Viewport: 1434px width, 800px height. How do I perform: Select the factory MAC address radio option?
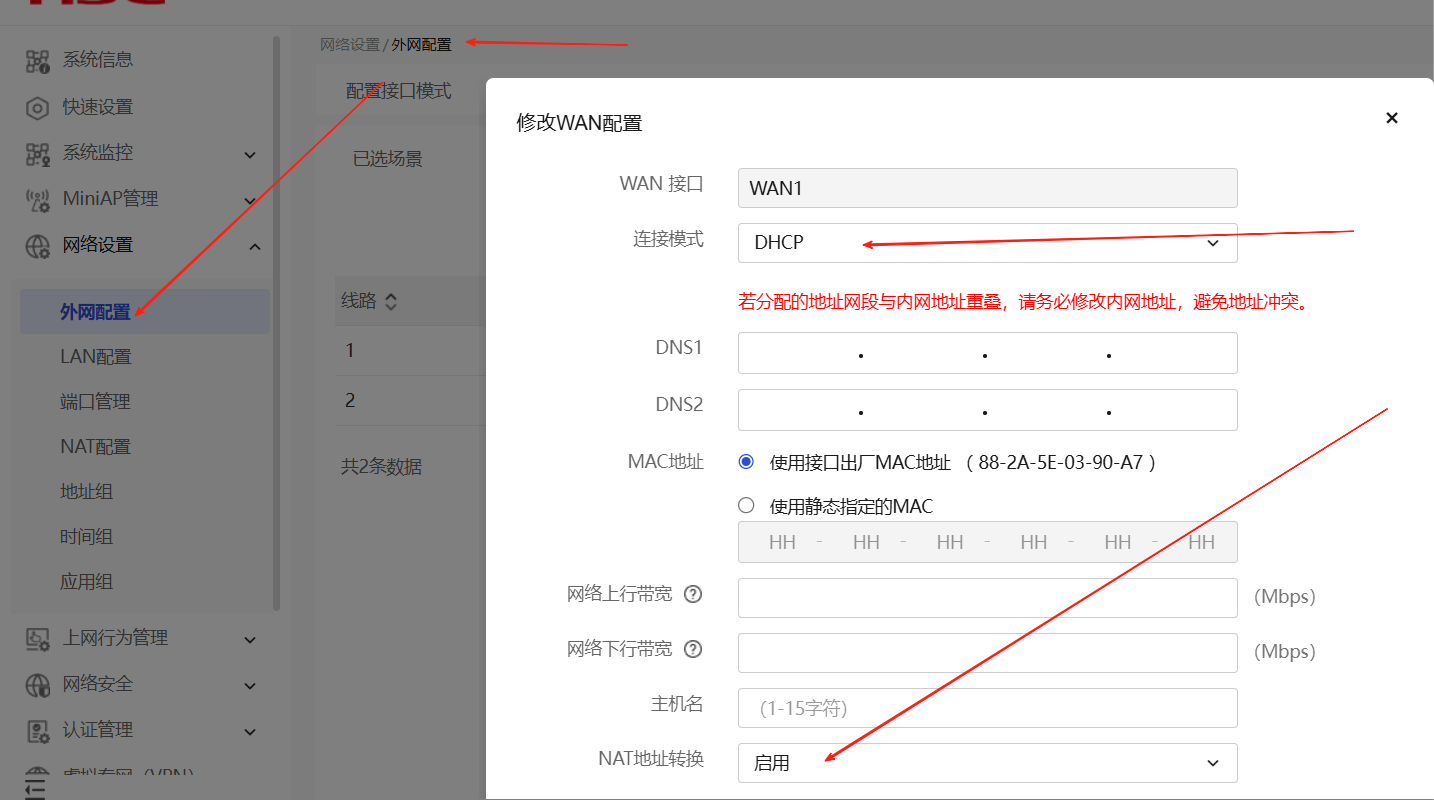[x=746, y=462]
